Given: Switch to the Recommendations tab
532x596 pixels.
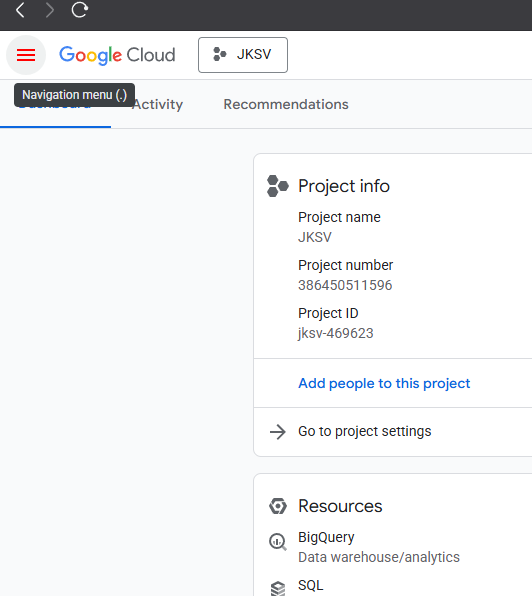Looking at the screenshot, I should [286, 104].
